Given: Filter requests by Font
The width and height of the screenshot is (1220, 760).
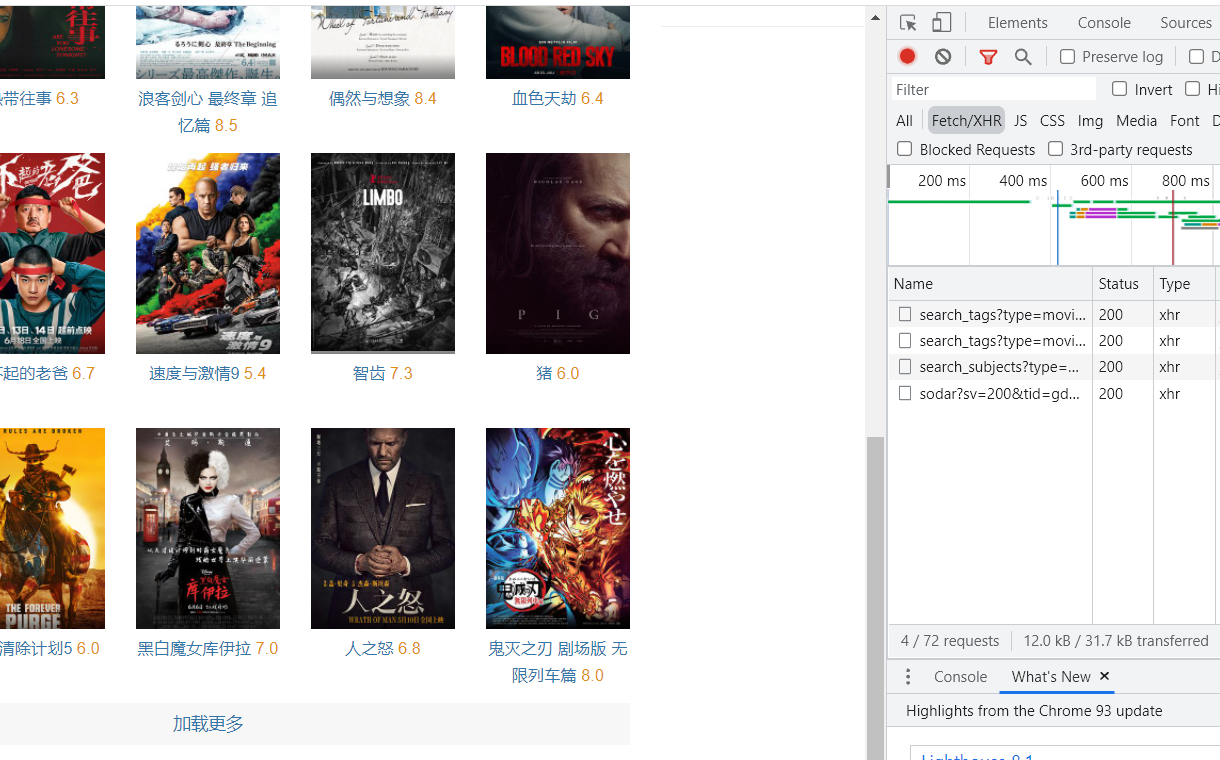Looking at the screenshot, I should click(1184, 121).
